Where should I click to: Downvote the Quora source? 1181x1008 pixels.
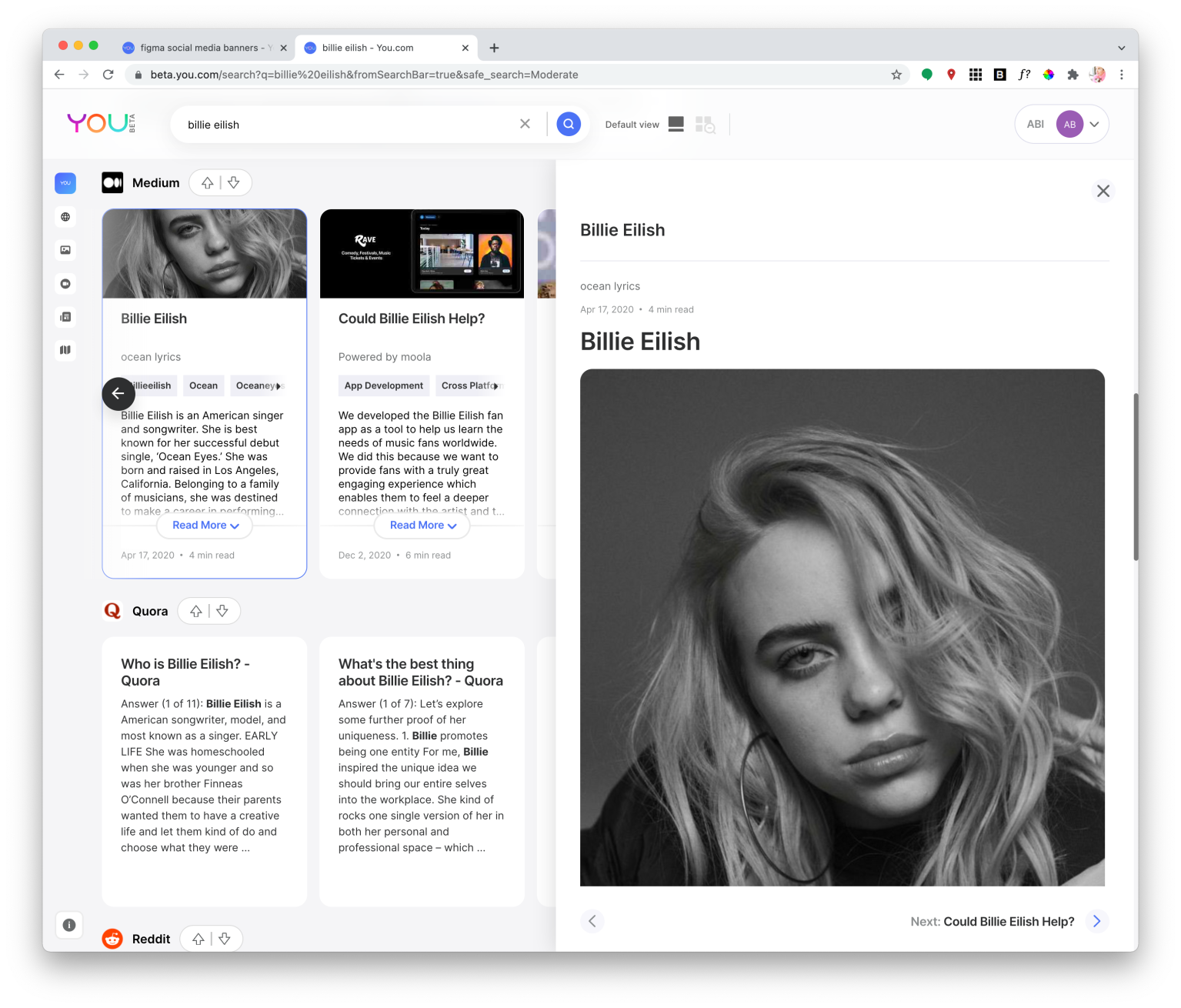click(x=222, y=611)
